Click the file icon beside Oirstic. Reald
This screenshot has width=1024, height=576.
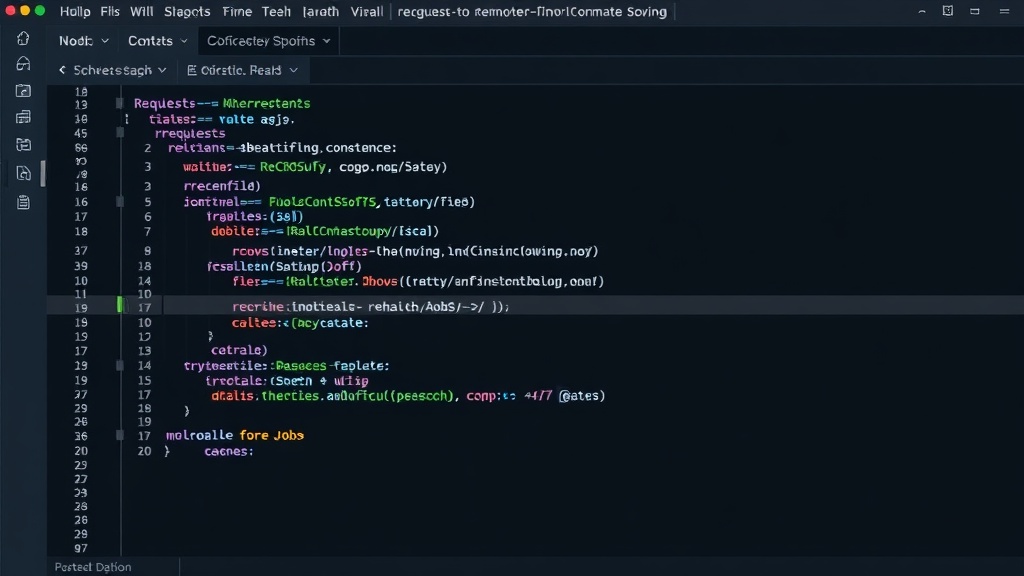[x=191, y=70]
